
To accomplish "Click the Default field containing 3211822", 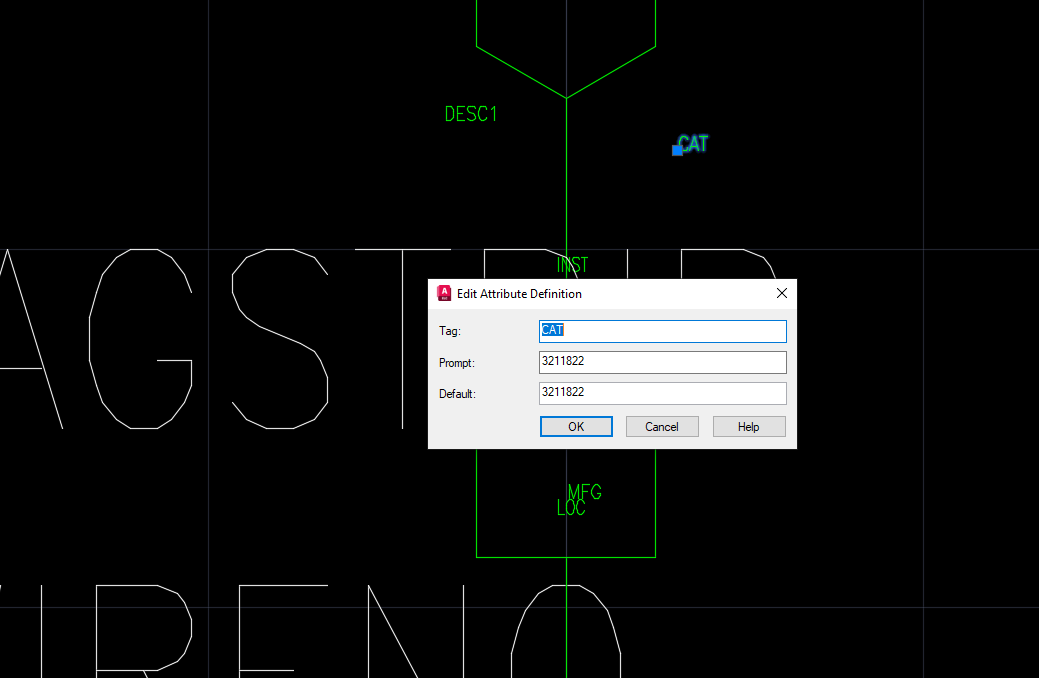I will 662,393.
